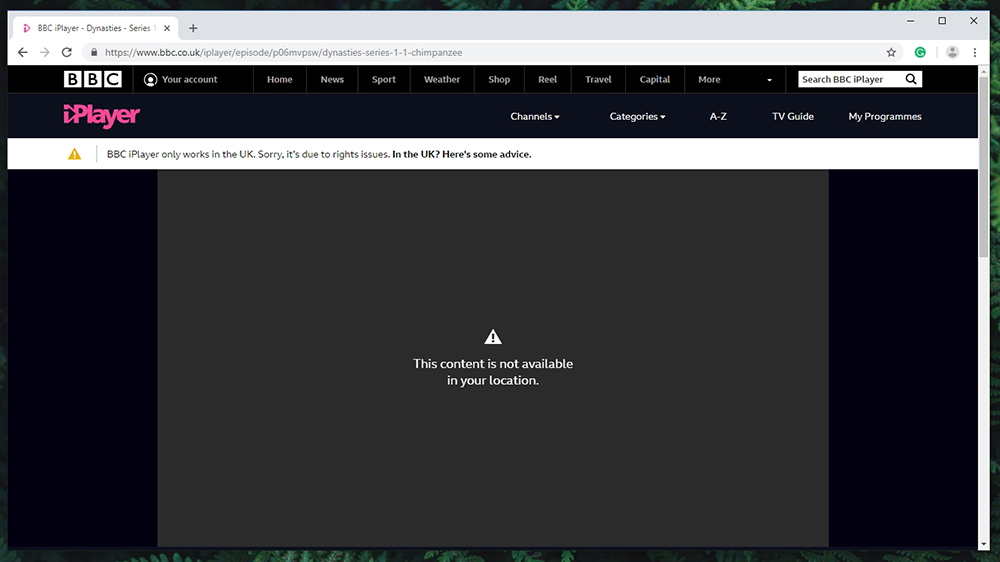
Task: Open the Shop link
Action: [499, 79]
